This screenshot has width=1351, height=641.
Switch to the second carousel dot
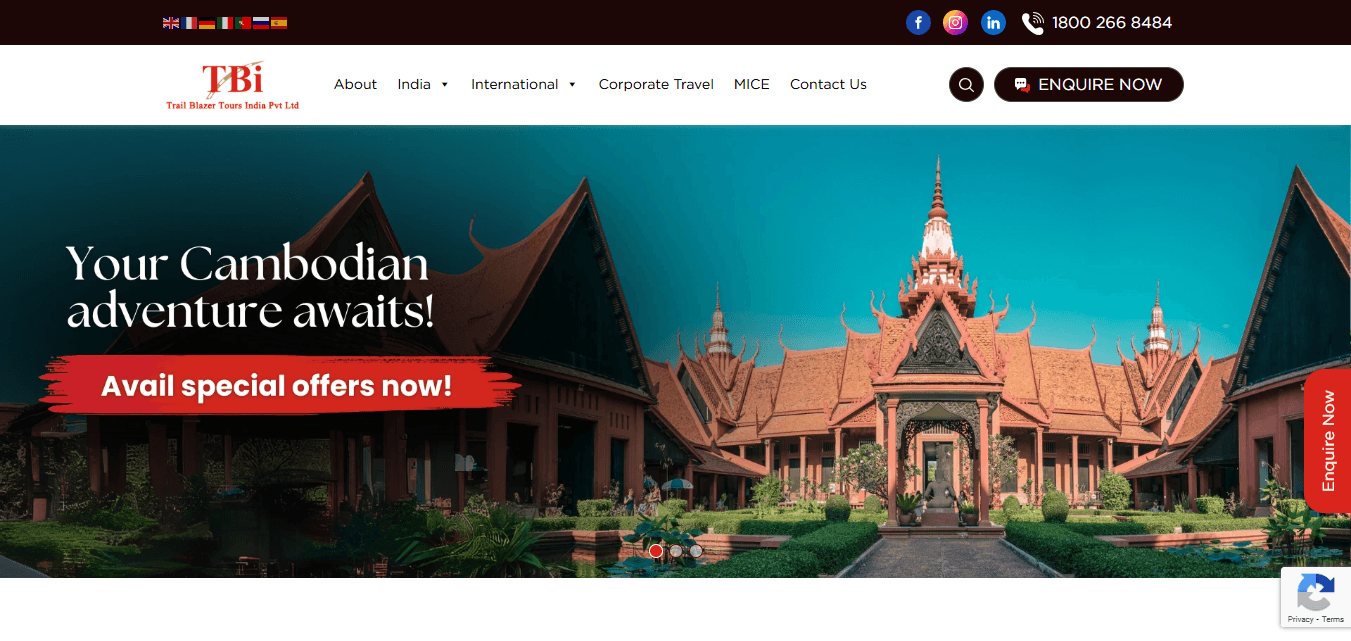(x=676, y=551)
